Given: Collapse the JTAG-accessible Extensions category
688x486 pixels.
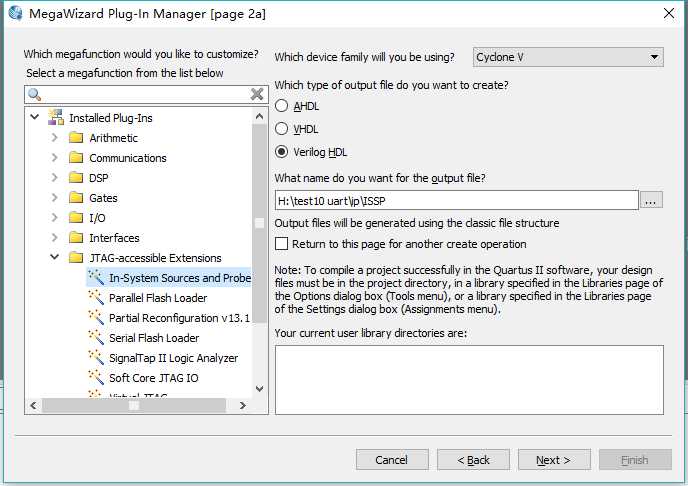Looking at the screenshot, I should 54,257.
